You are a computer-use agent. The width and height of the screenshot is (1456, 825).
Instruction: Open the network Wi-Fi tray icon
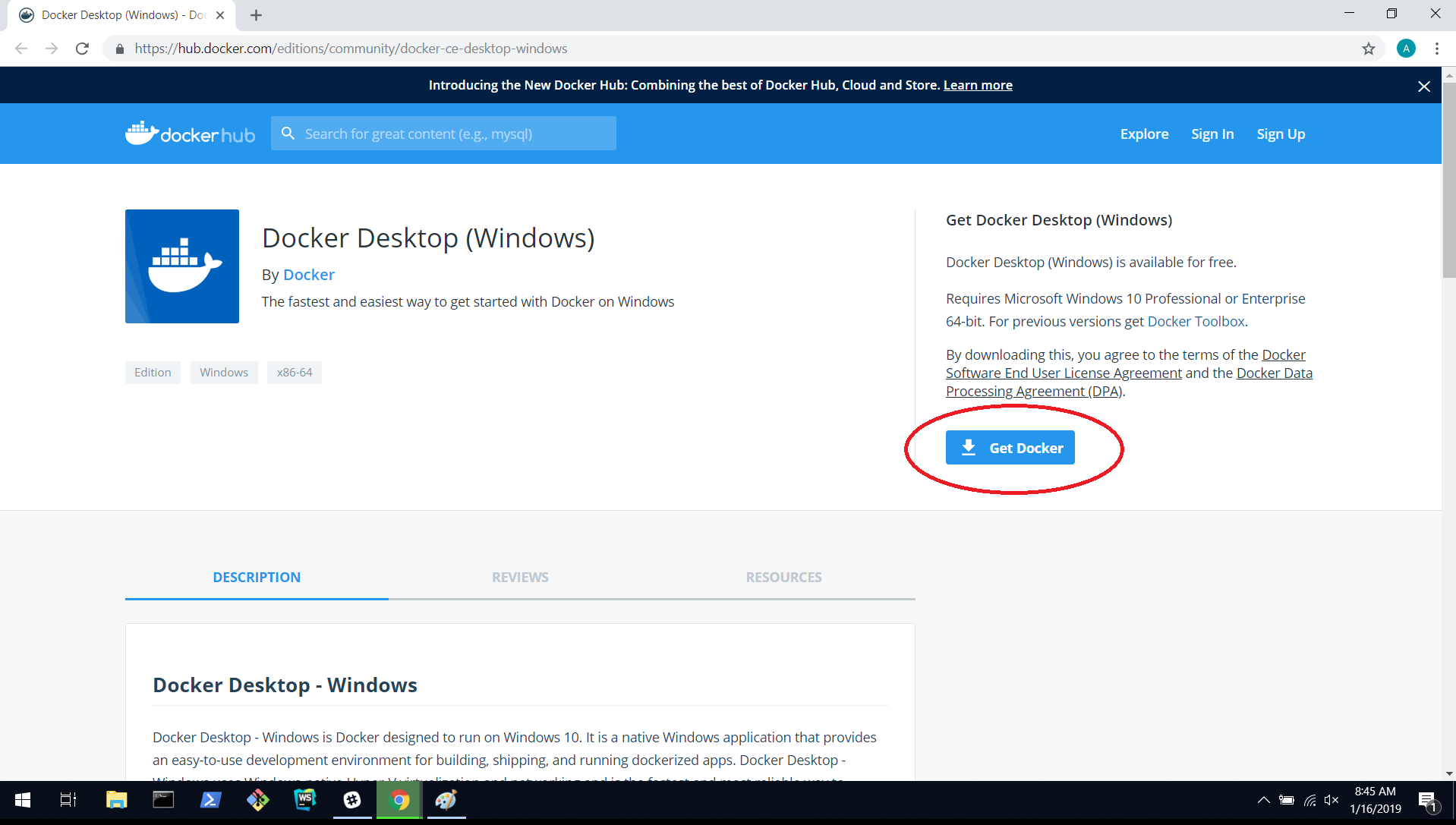(x=1310, y=800)
